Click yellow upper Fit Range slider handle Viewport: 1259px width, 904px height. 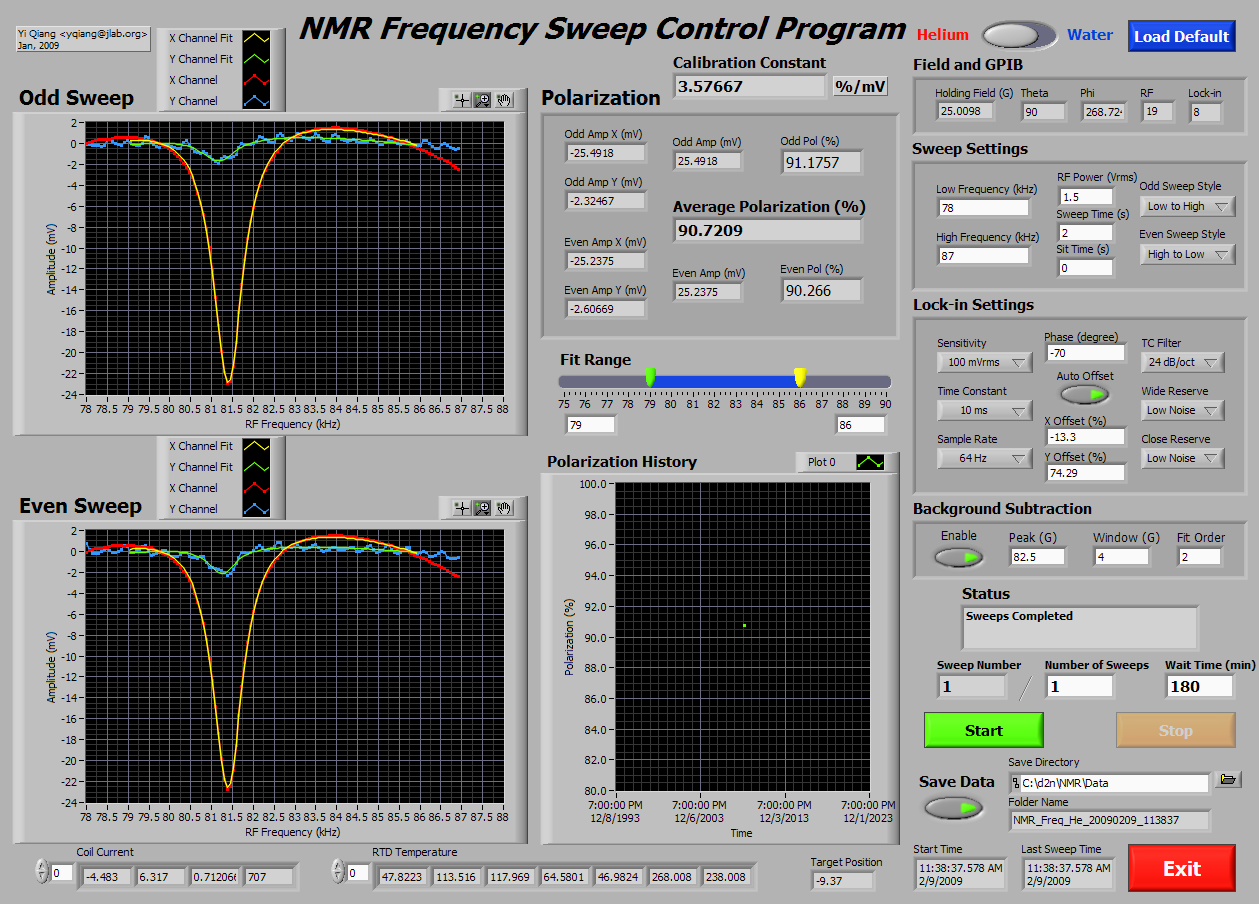pos(800,377)
